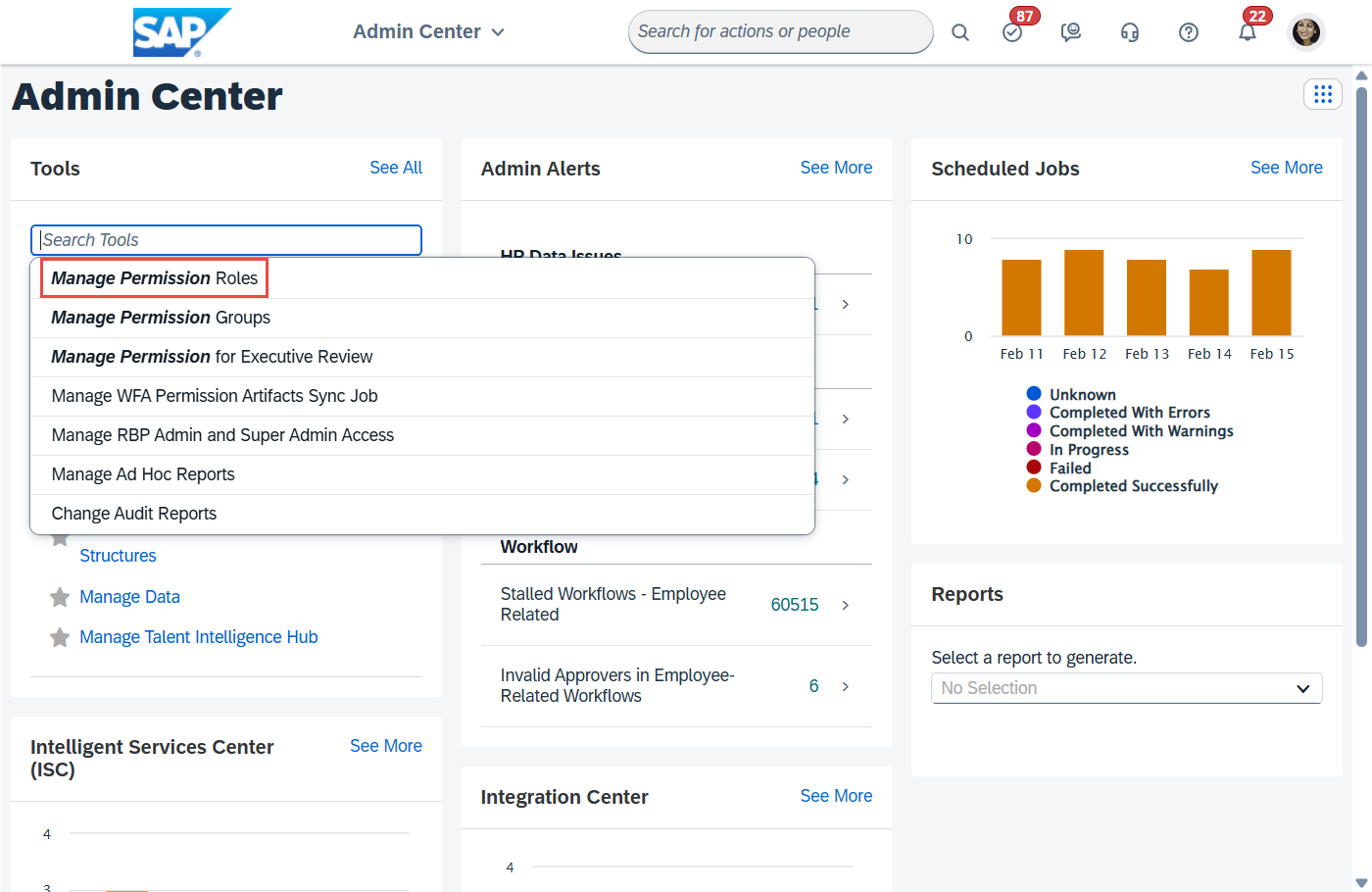This screenshot has height=892, width=1372.
Task: Open the report No Selection dropdown
Action: (x=1126, y=688)
